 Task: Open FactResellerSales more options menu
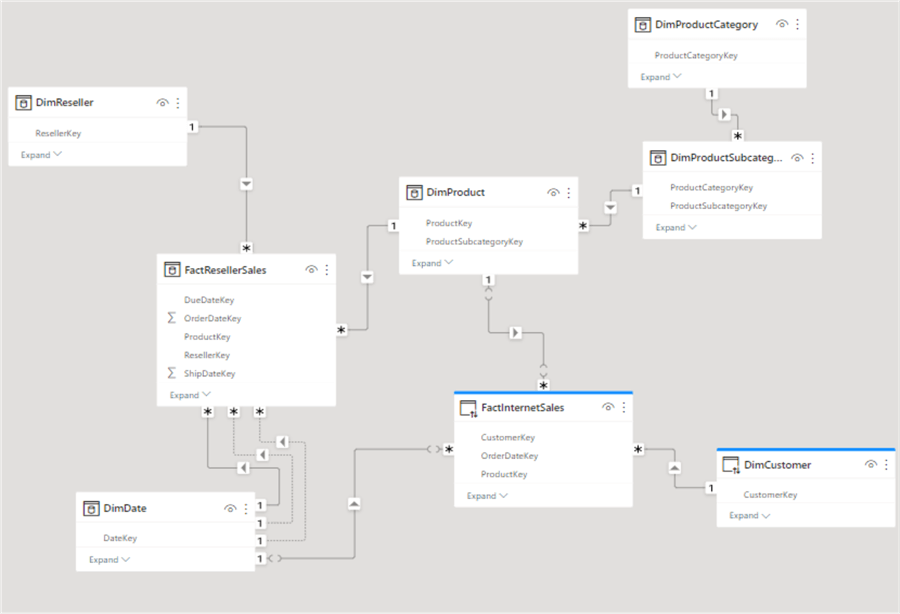[327, 270]
